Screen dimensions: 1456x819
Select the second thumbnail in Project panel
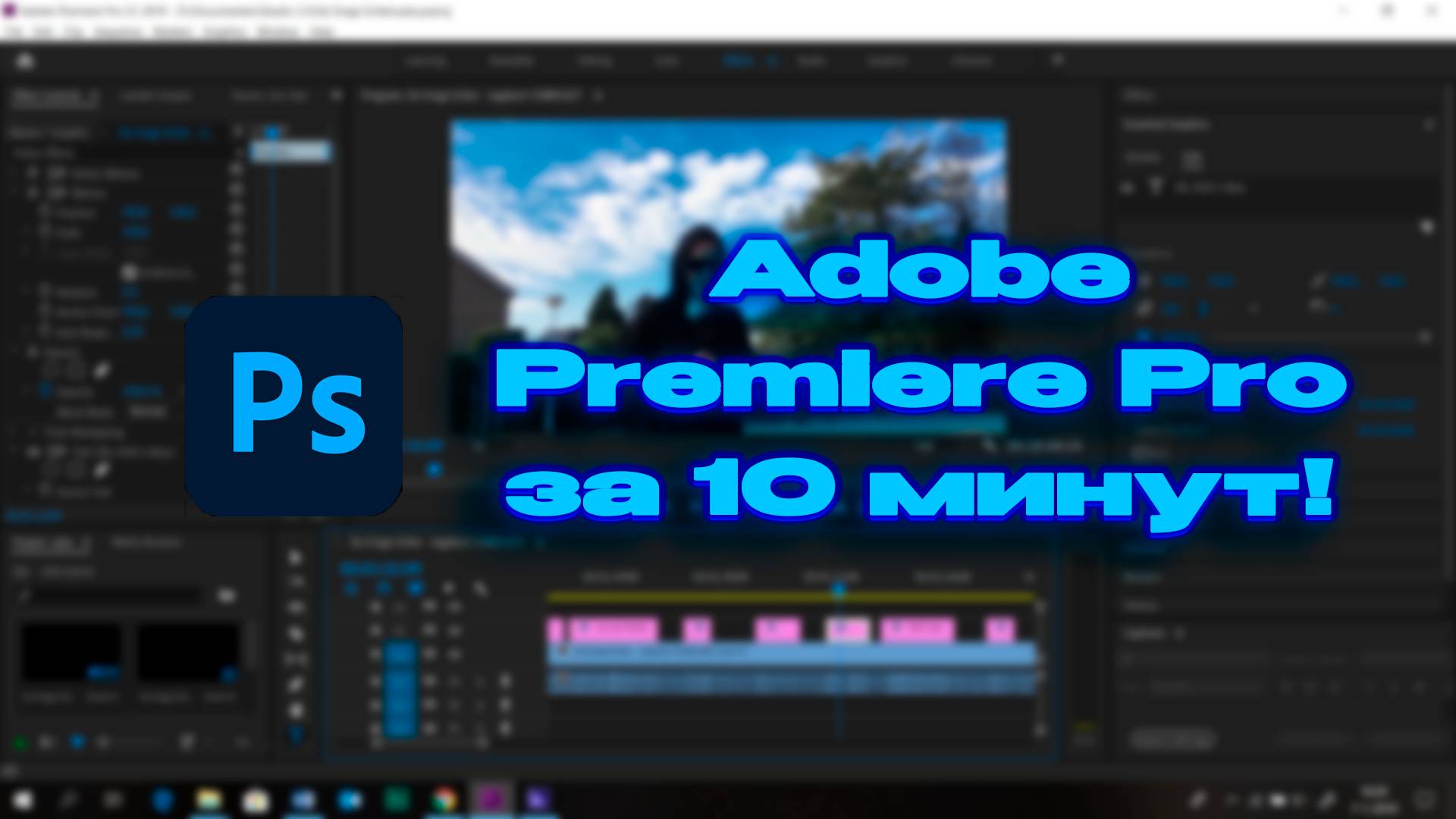[x=187, y=653]
